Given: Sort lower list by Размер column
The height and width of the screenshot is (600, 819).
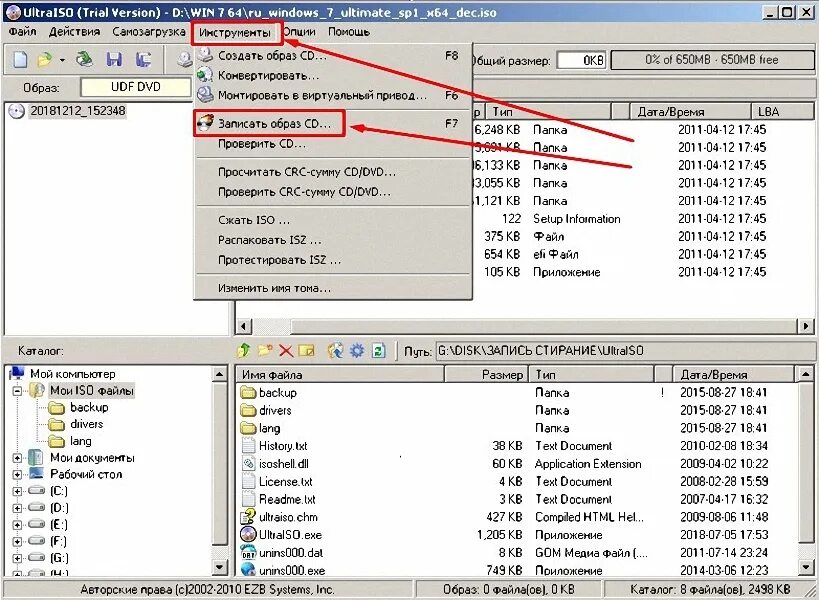Looking at the screenshot, I should (x=485, y=374).
